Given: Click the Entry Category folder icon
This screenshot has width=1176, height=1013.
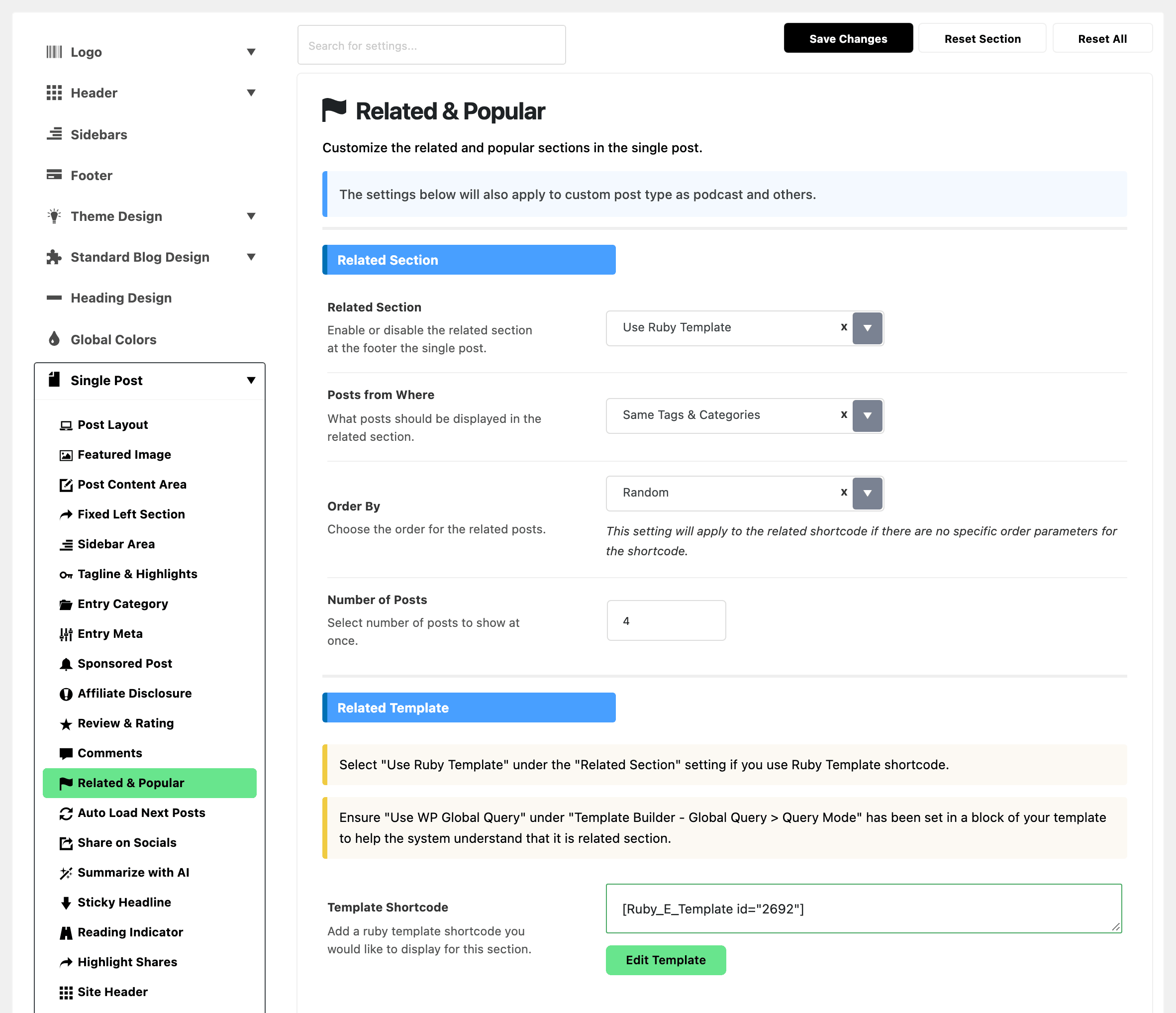Looking at the screenshot, I should (x=66, y=605).
